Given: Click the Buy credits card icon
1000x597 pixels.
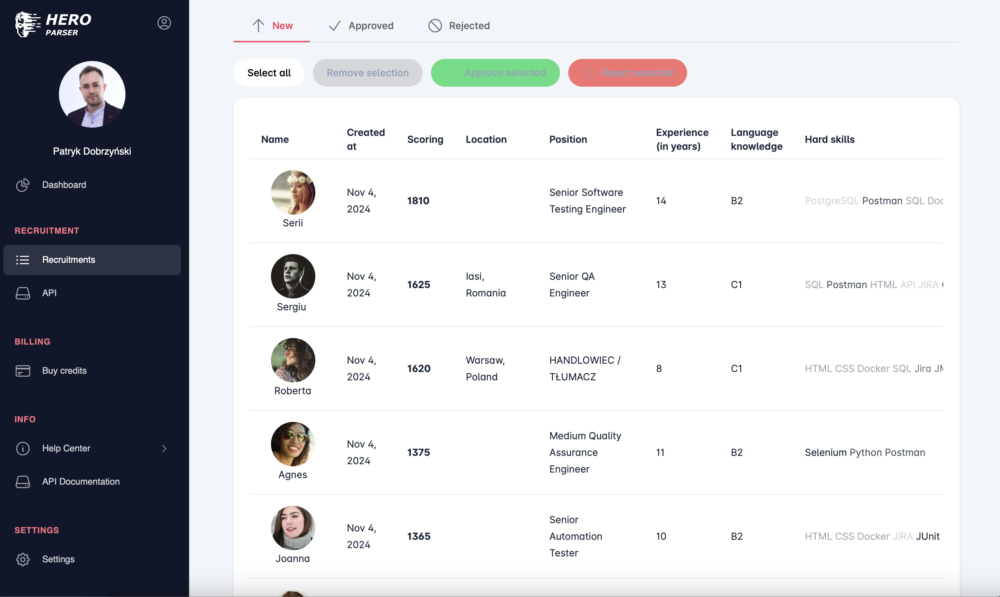Looking at the screenshot, I should point(23,371).
